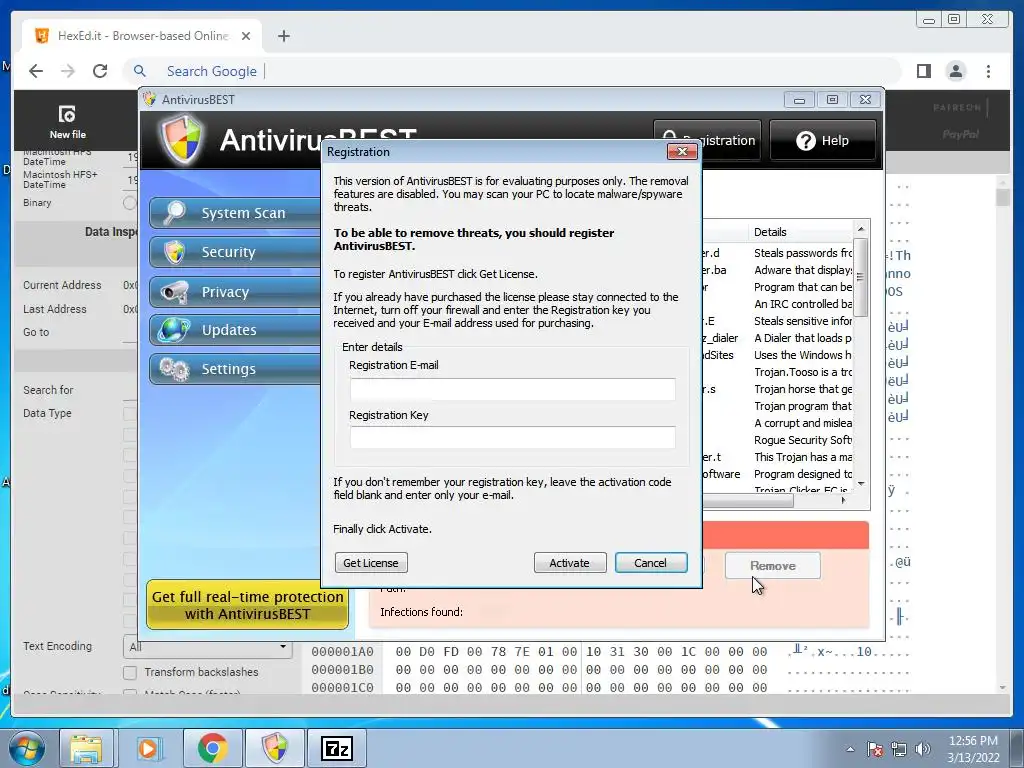The height and width of the screenshot is (768, 1024).
Task: Select the HexEd.it browser tab
Action: point(142,36)
